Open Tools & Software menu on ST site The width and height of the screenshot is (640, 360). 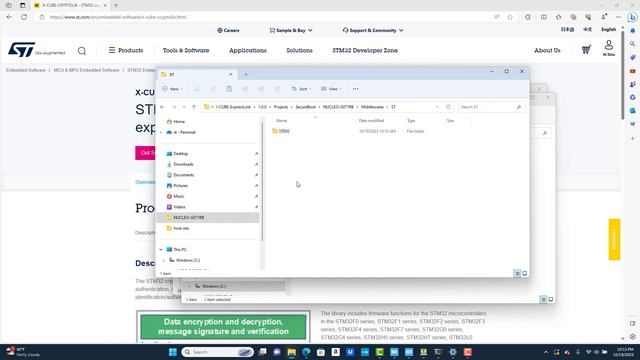click(186, 50)
